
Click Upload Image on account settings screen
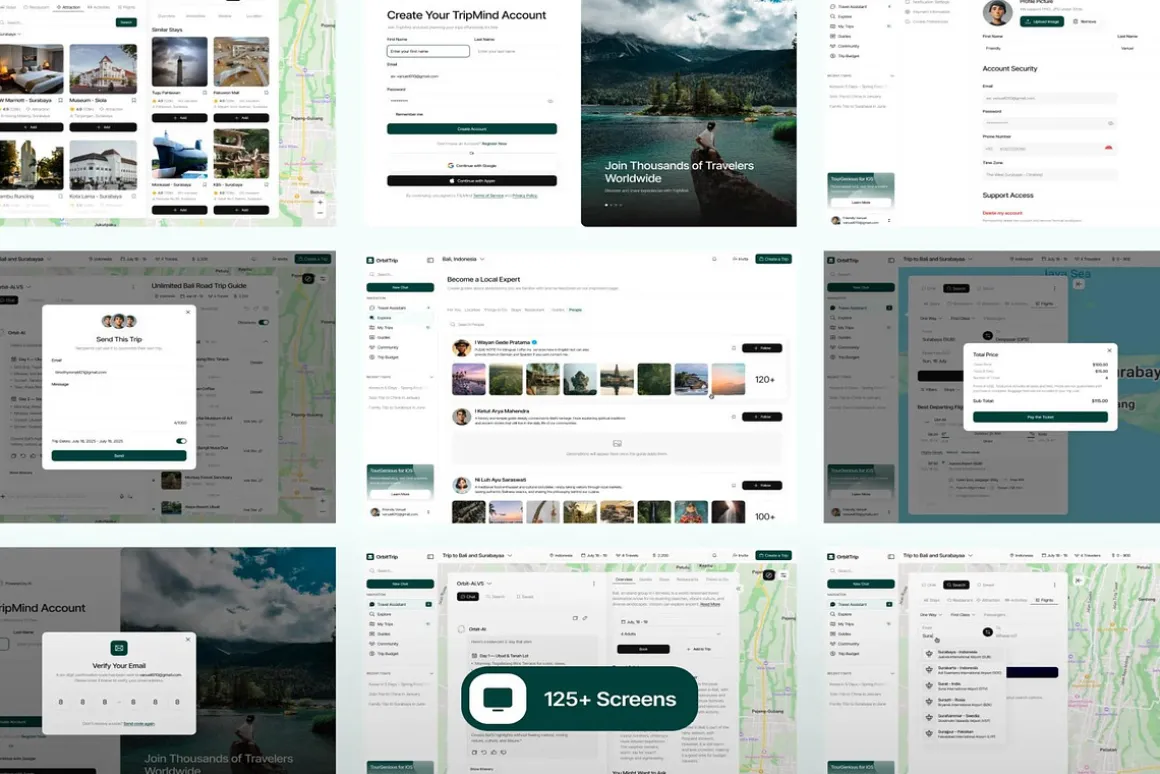click(x=1042, y=21)
